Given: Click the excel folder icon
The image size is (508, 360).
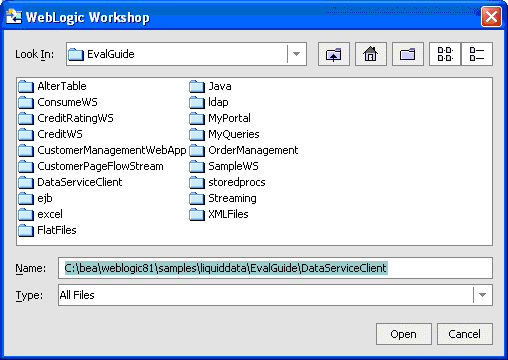Looking at the screenshot, I should click(x=26, y=214).
